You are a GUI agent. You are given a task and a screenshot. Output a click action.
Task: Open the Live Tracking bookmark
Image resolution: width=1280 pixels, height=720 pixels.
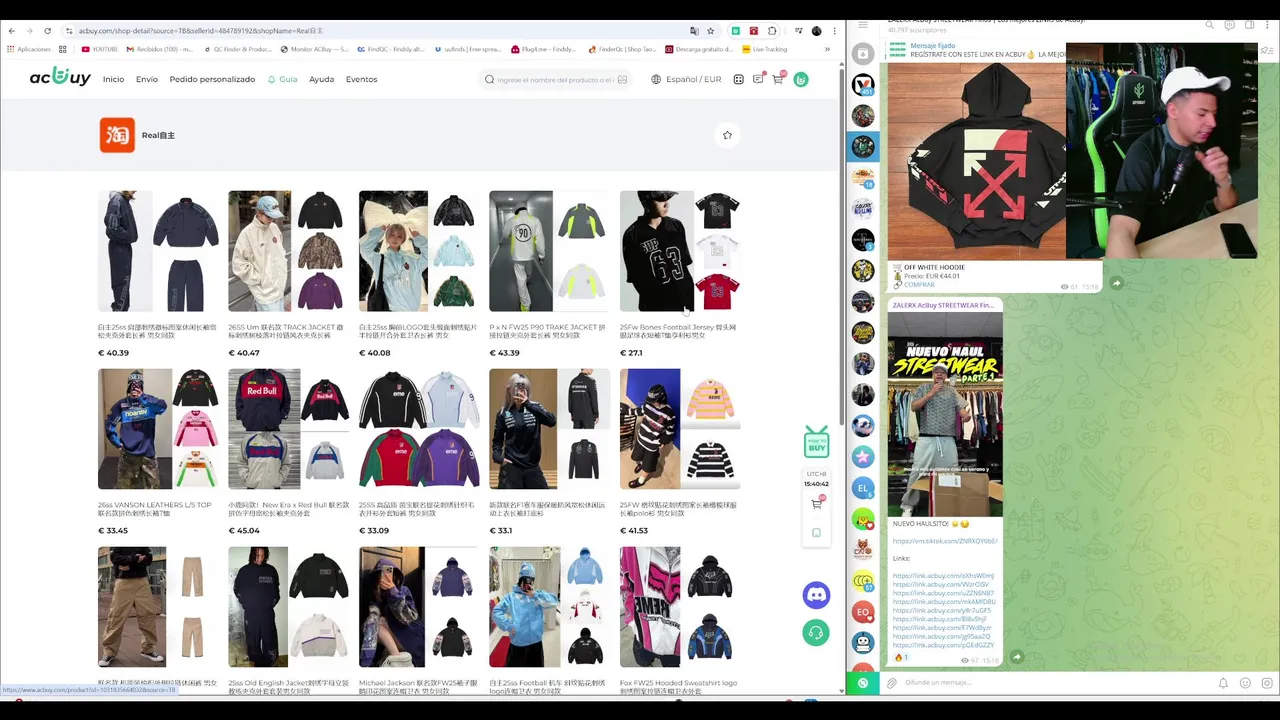[x=765, y=49]
